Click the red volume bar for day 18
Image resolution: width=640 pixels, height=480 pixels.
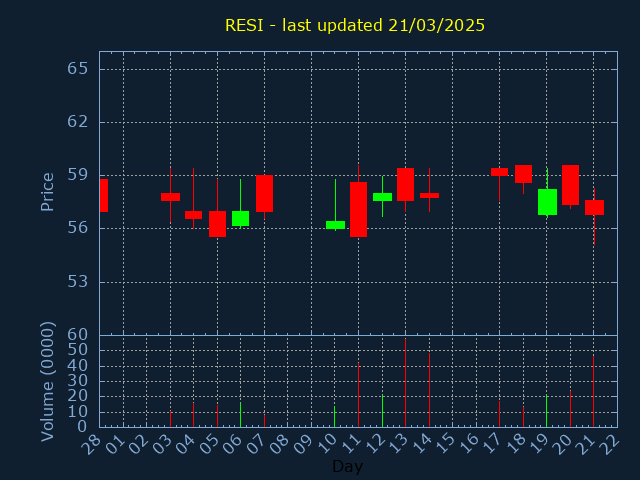[x=523, y=417]
